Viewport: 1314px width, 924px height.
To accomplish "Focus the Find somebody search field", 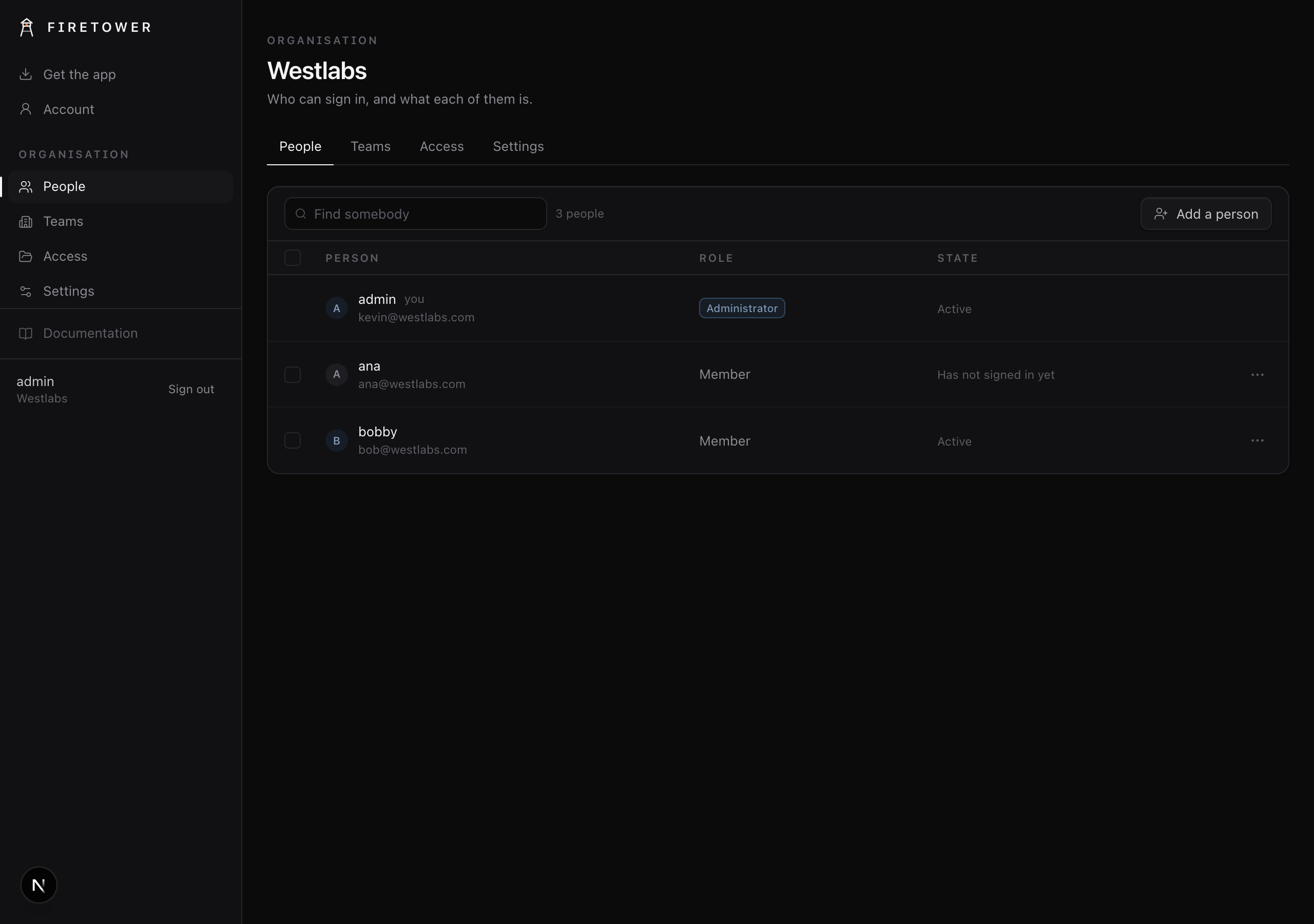I will click(415, 214).
